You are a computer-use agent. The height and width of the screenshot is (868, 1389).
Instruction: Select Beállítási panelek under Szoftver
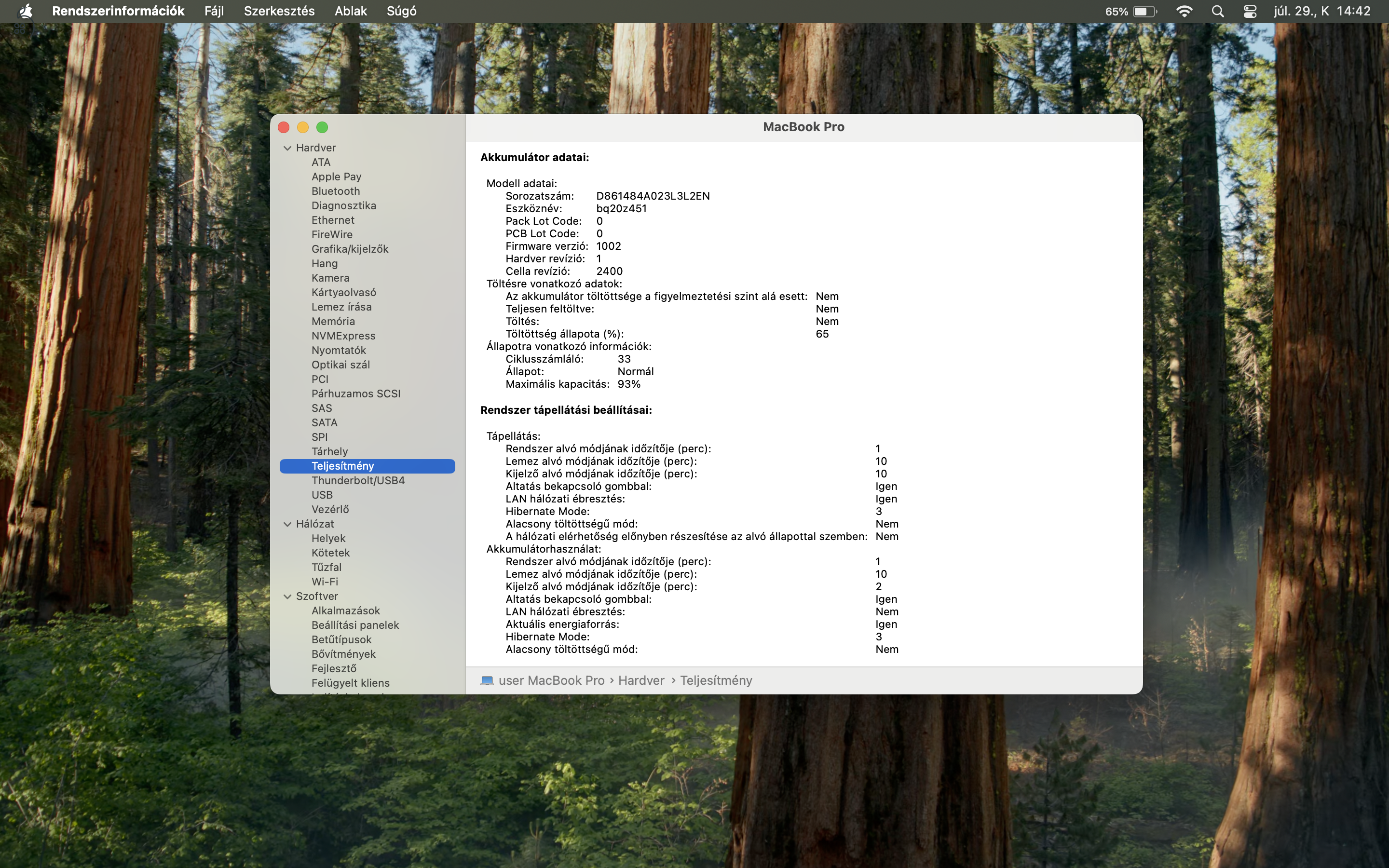[x=368, y=625]
